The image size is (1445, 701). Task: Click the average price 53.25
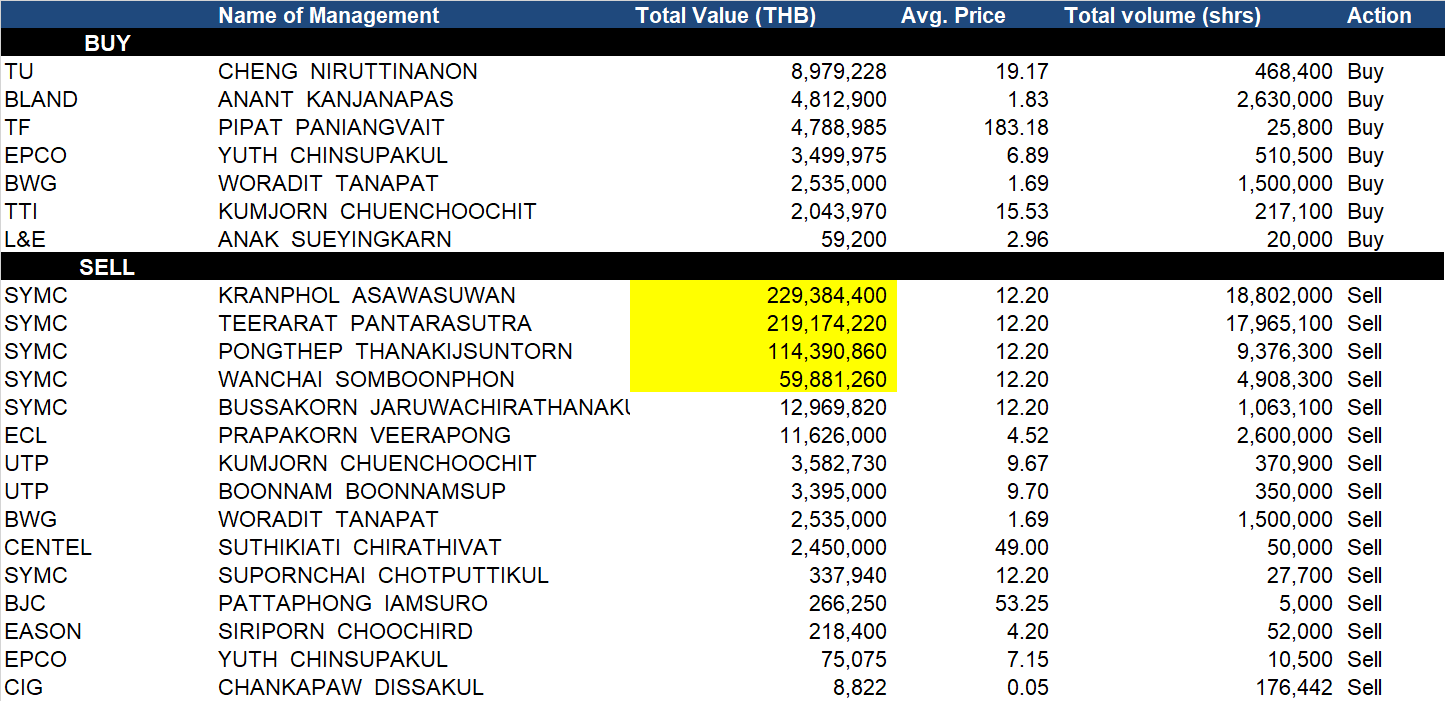1022,603
